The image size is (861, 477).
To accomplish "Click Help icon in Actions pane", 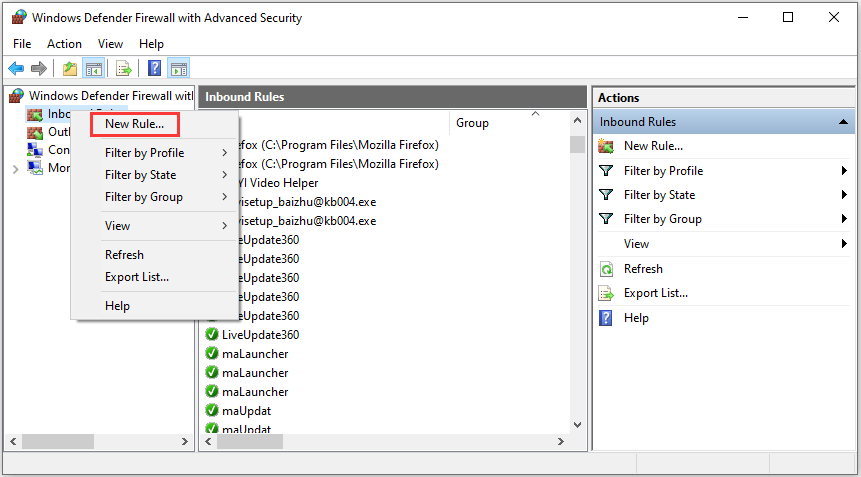I will click(606, 318).
